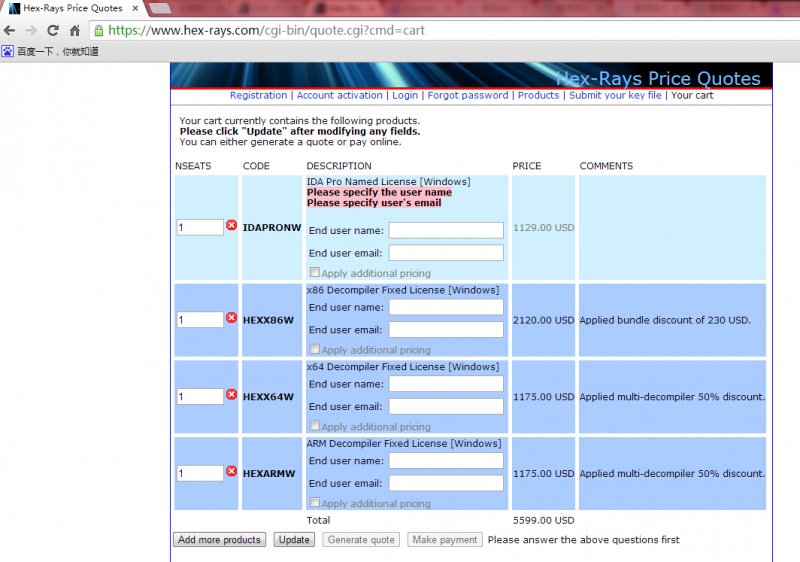Click the Generate quote button
This screenshot has width=800, height=562.
click(x=361, y=540)
